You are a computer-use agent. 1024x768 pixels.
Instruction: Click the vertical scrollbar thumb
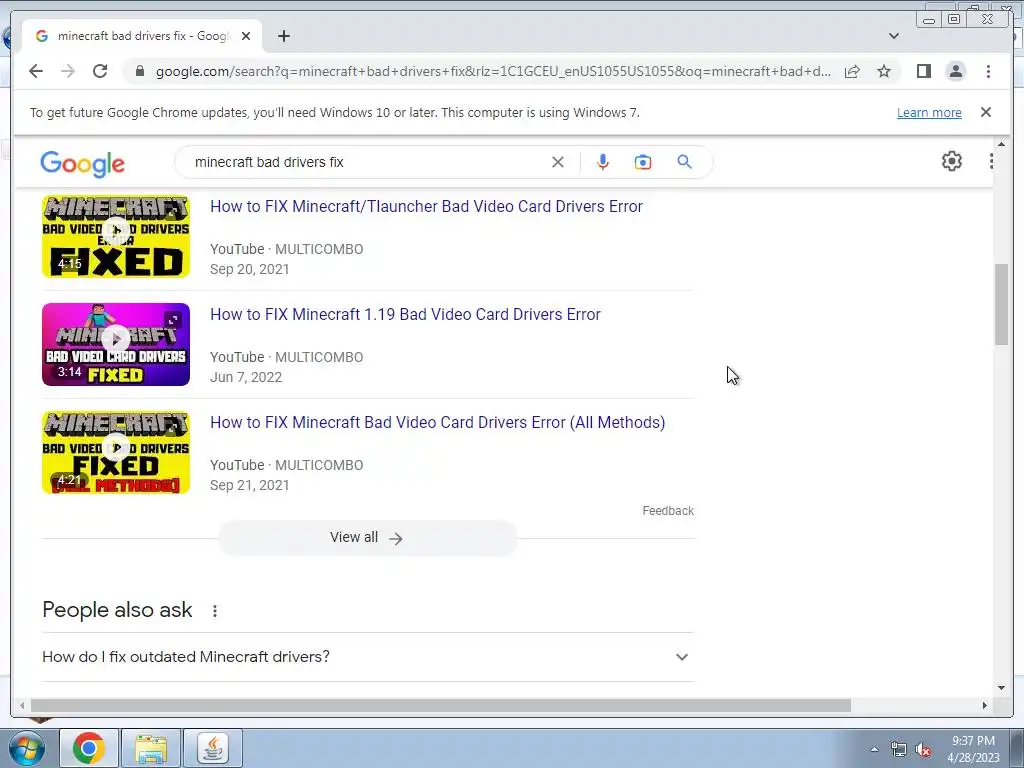(1001, 304)
